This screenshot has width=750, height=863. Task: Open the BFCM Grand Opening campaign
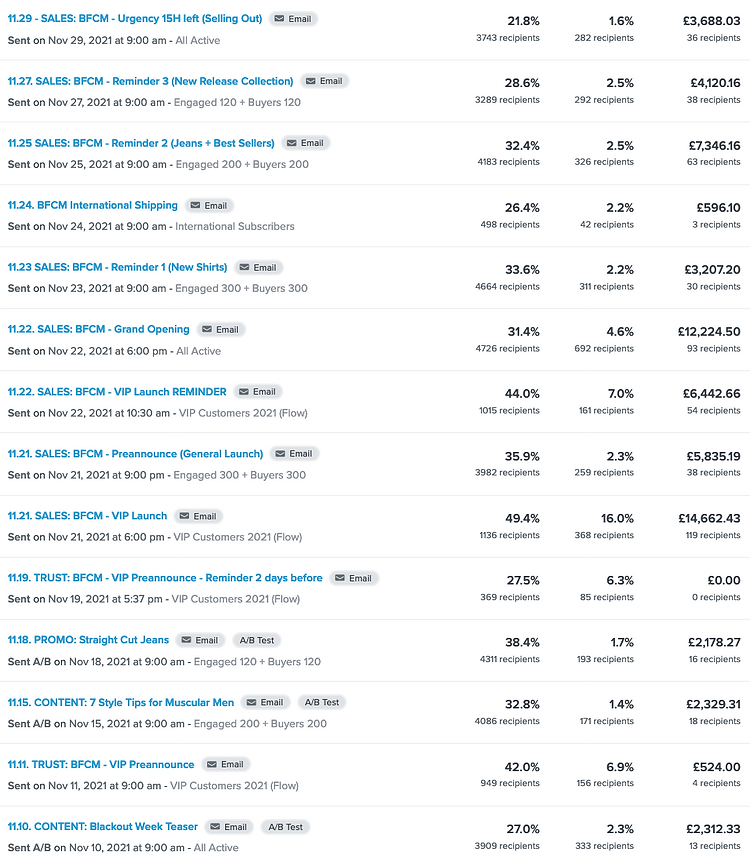(98, 329)
